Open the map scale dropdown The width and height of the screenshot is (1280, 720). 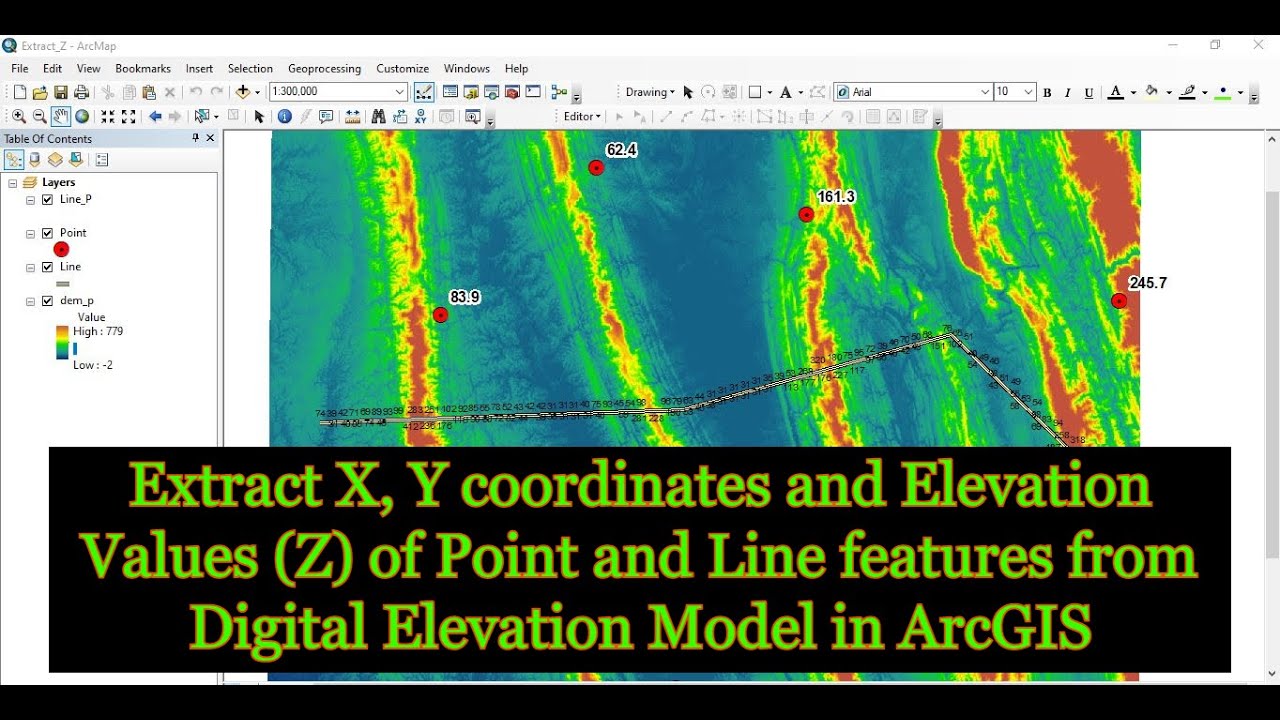click(400, 92)
